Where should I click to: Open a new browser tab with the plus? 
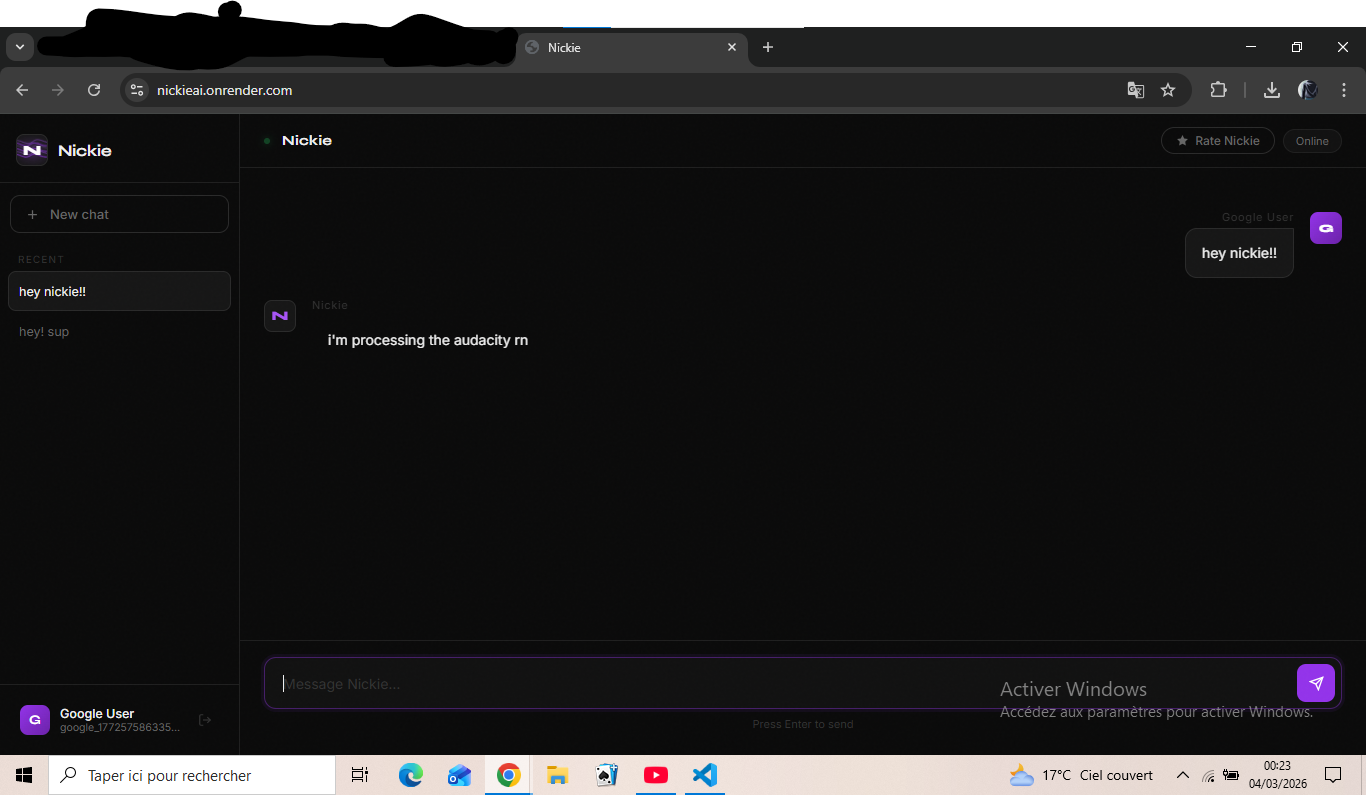pyautogui.click(x=768, y=47)
